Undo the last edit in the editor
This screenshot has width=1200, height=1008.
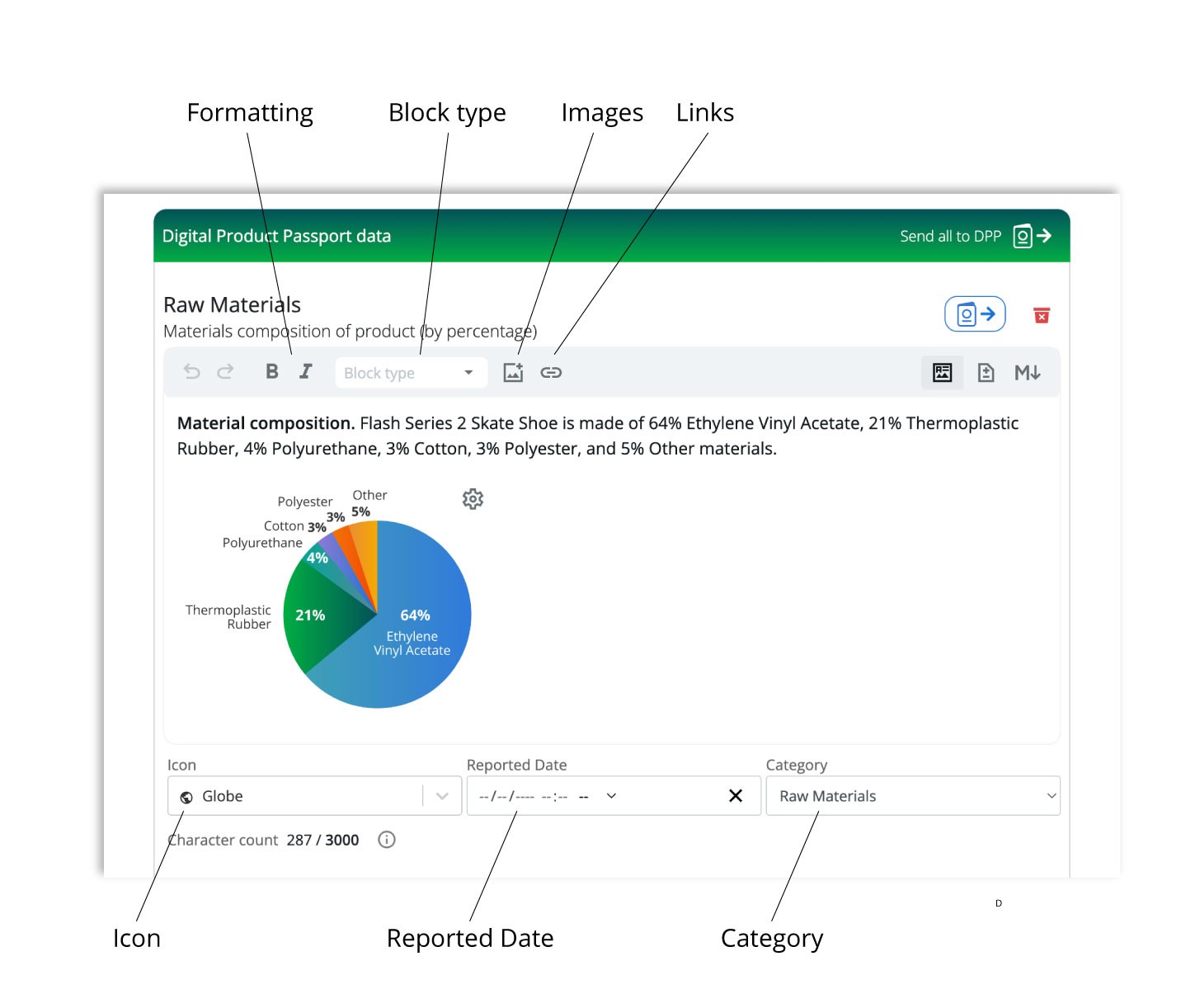click(192, 372)
